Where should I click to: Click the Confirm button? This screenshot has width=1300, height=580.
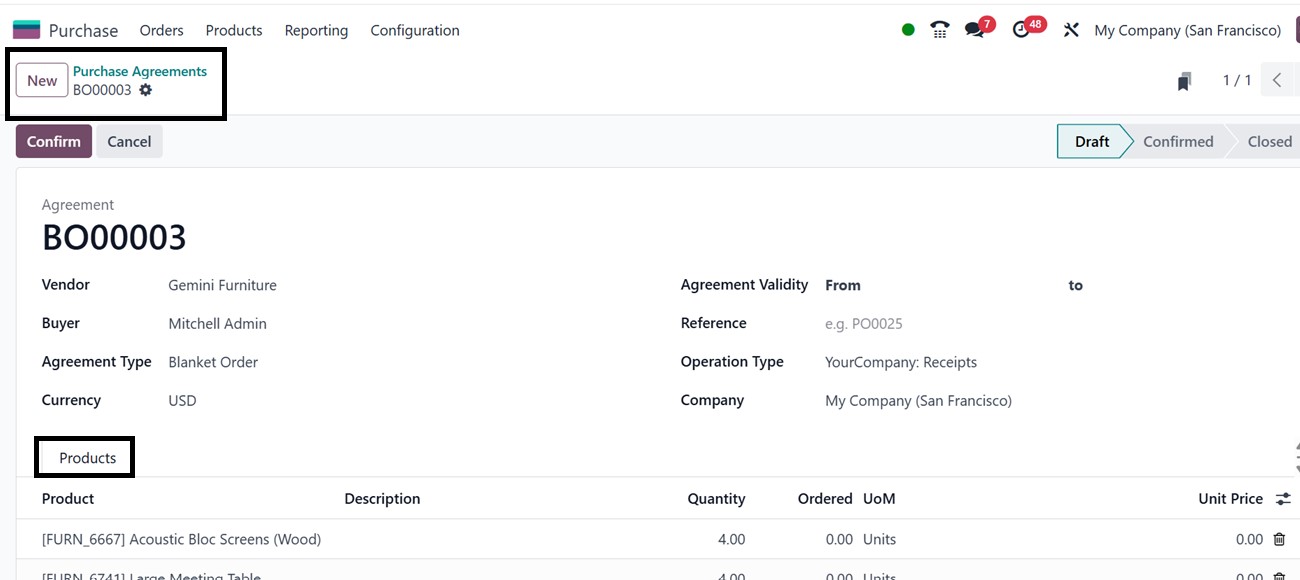click(54, 141)
